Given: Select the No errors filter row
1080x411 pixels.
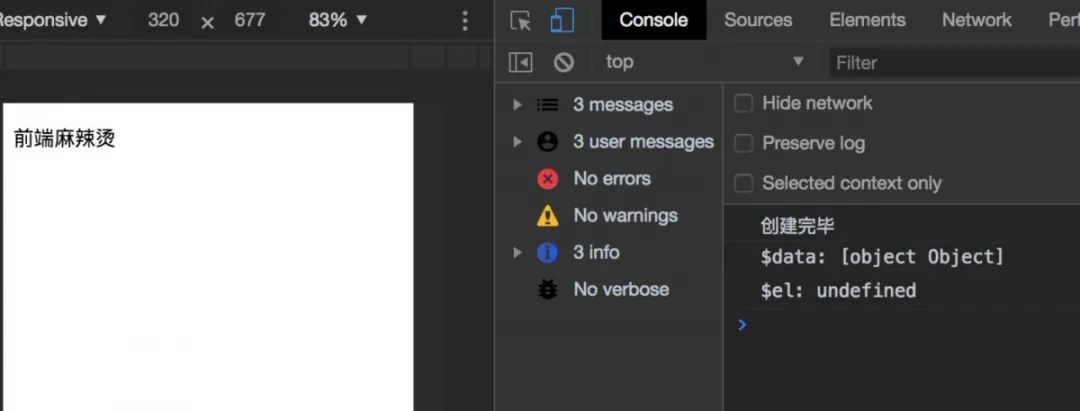Looking at the screenshot, I should tap(609, 179).
